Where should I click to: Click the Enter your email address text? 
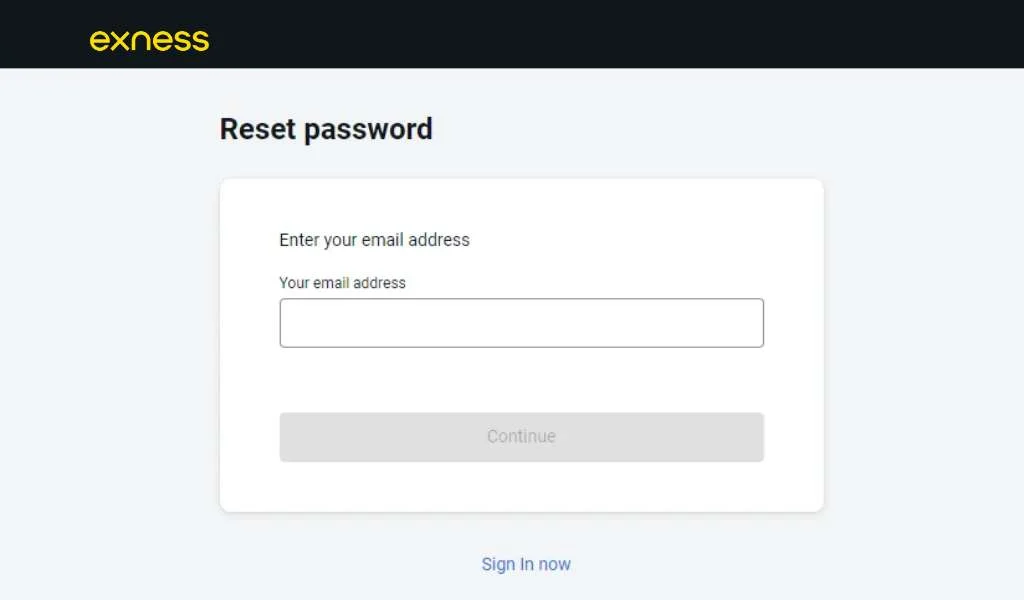(x=374, y=240)
